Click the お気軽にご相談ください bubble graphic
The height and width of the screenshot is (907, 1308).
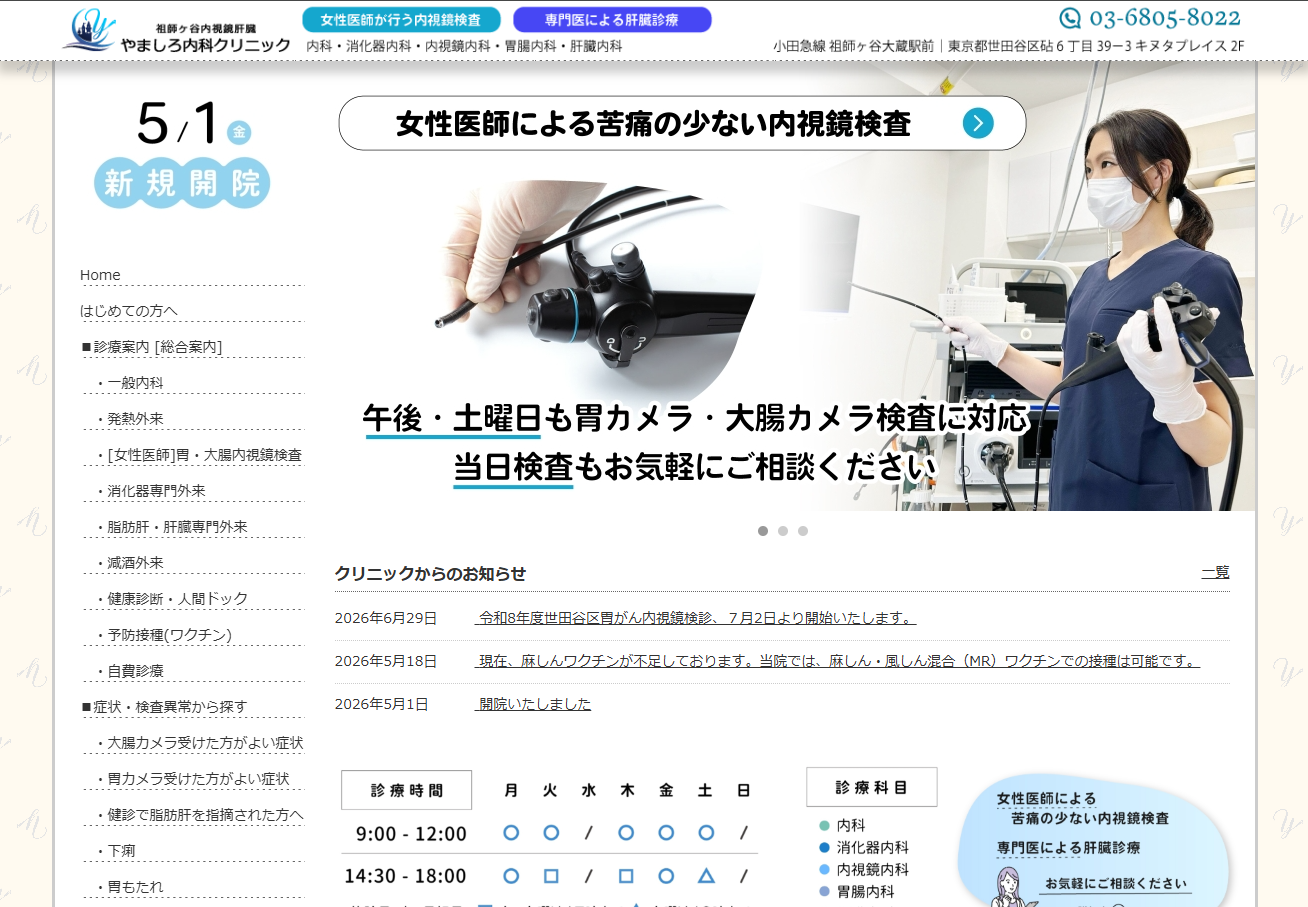[x=1094, y=840]
